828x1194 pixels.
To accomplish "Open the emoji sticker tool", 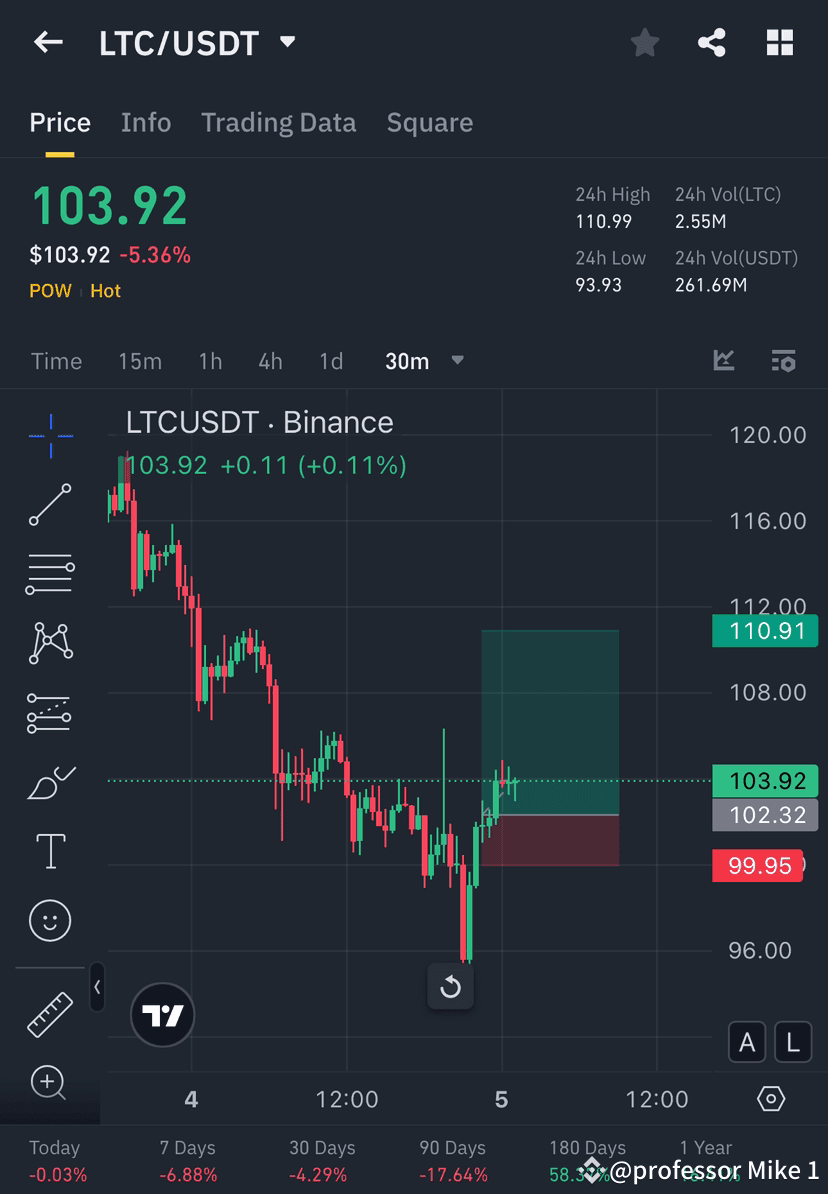I will (50, 920).
